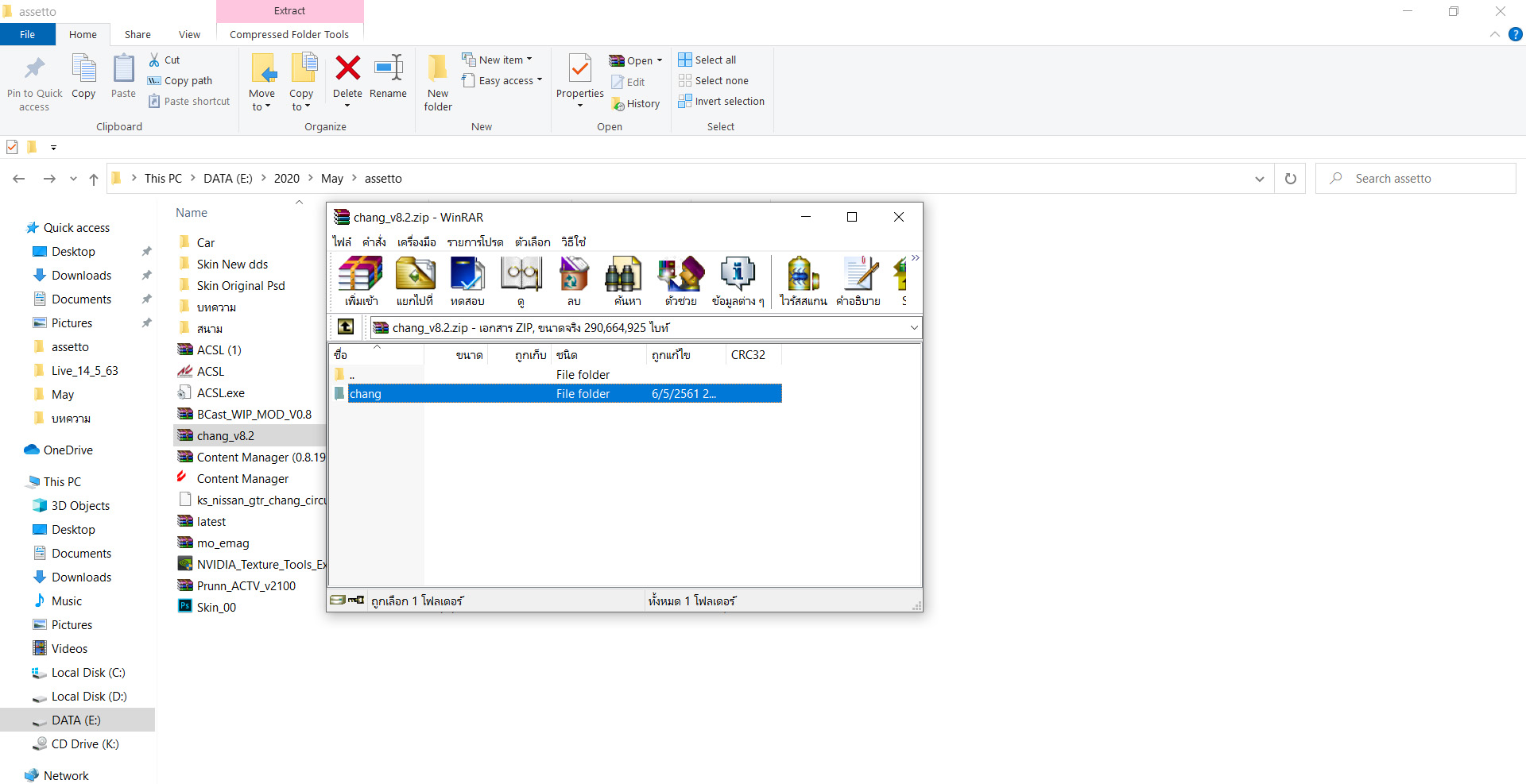Sort WinRAR list by ชื่อ (Name) column
The width and height of the screenshot is (1526, 784).
pyautogui.click(x=377, y=354)
